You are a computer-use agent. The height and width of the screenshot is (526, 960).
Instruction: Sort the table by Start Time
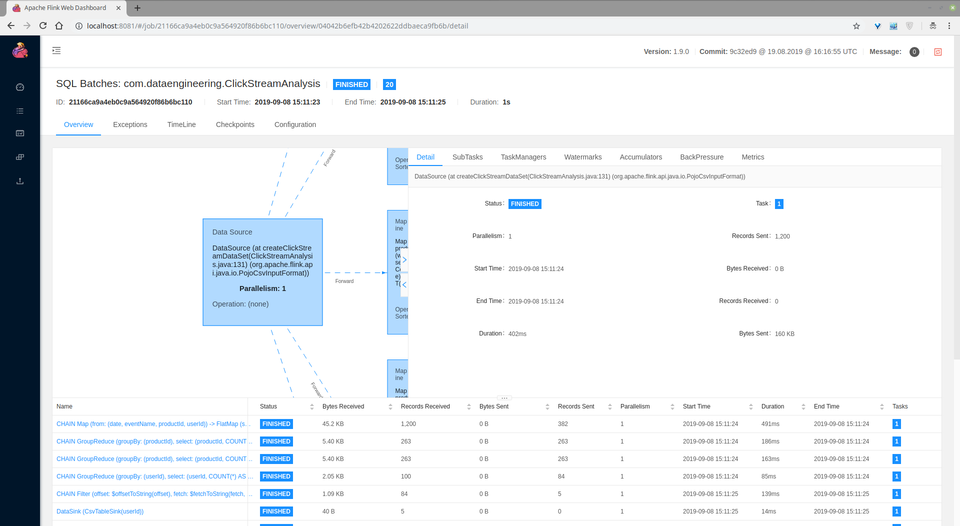pyautogui.click(x=751, y=407)
